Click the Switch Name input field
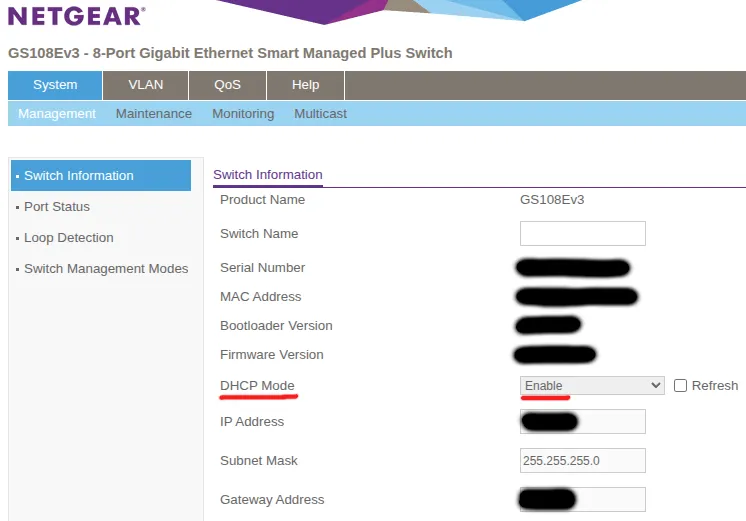The image size is (746, 521). (x=582, y=234)
